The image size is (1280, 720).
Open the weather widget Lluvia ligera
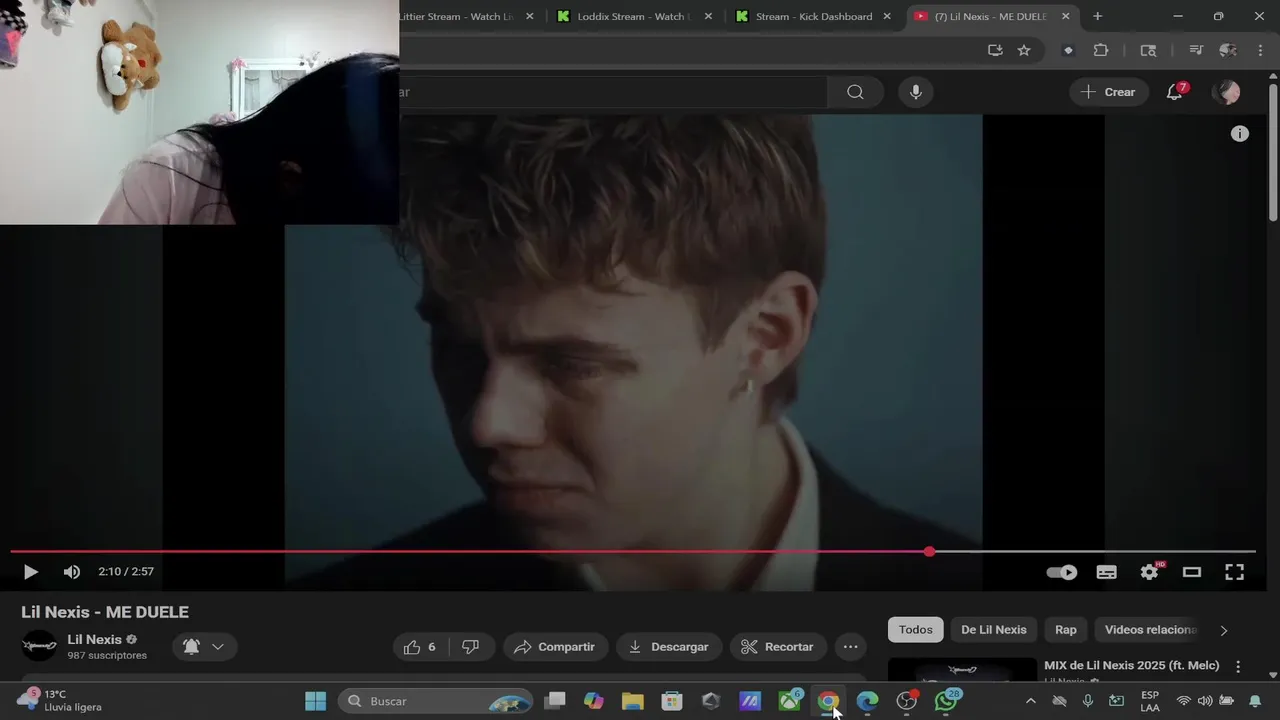click(x=60, y=700)
